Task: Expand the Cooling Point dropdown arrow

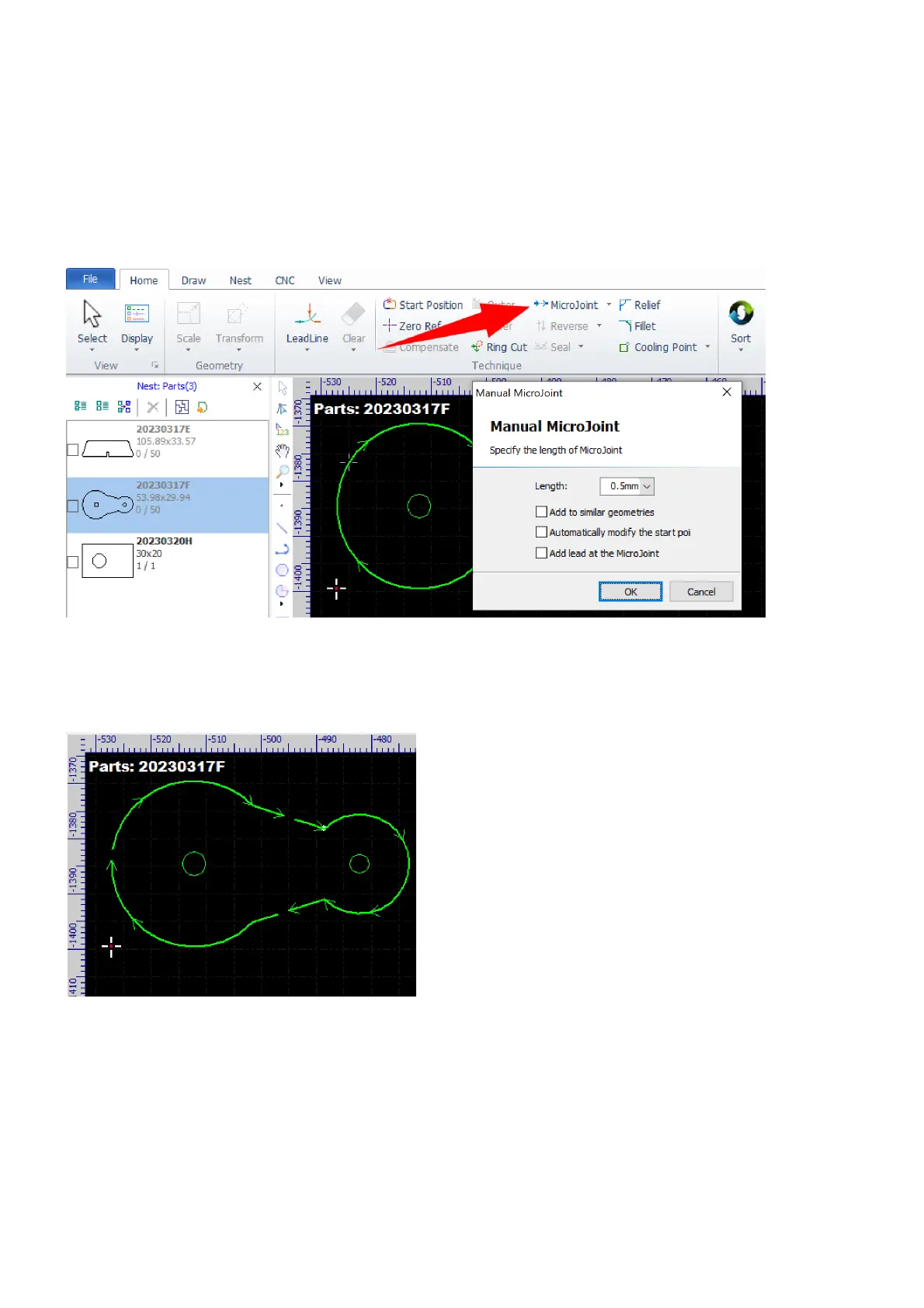Action: point(707,347)
